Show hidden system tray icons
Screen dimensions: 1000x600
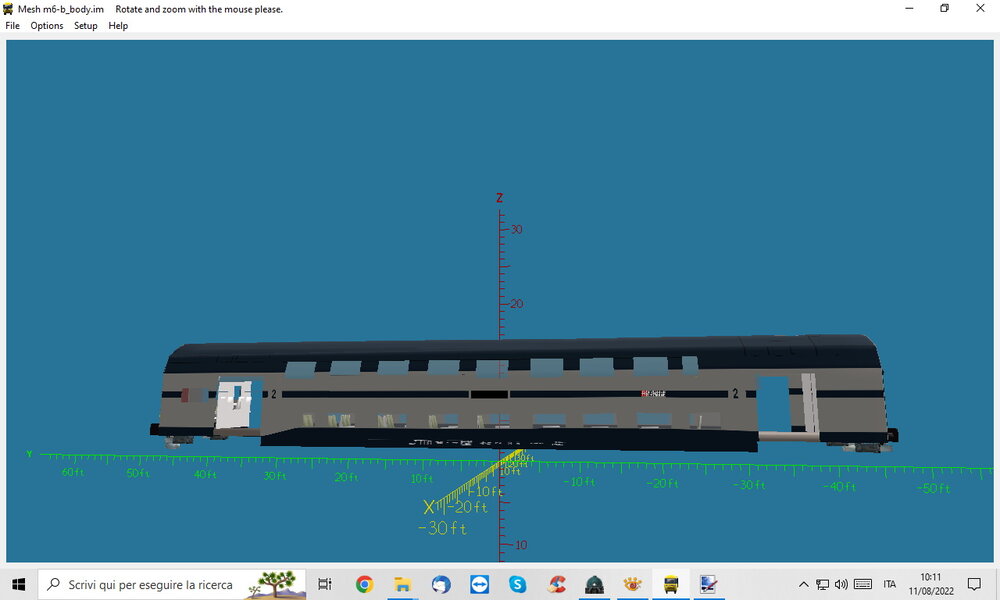(804, 584)
